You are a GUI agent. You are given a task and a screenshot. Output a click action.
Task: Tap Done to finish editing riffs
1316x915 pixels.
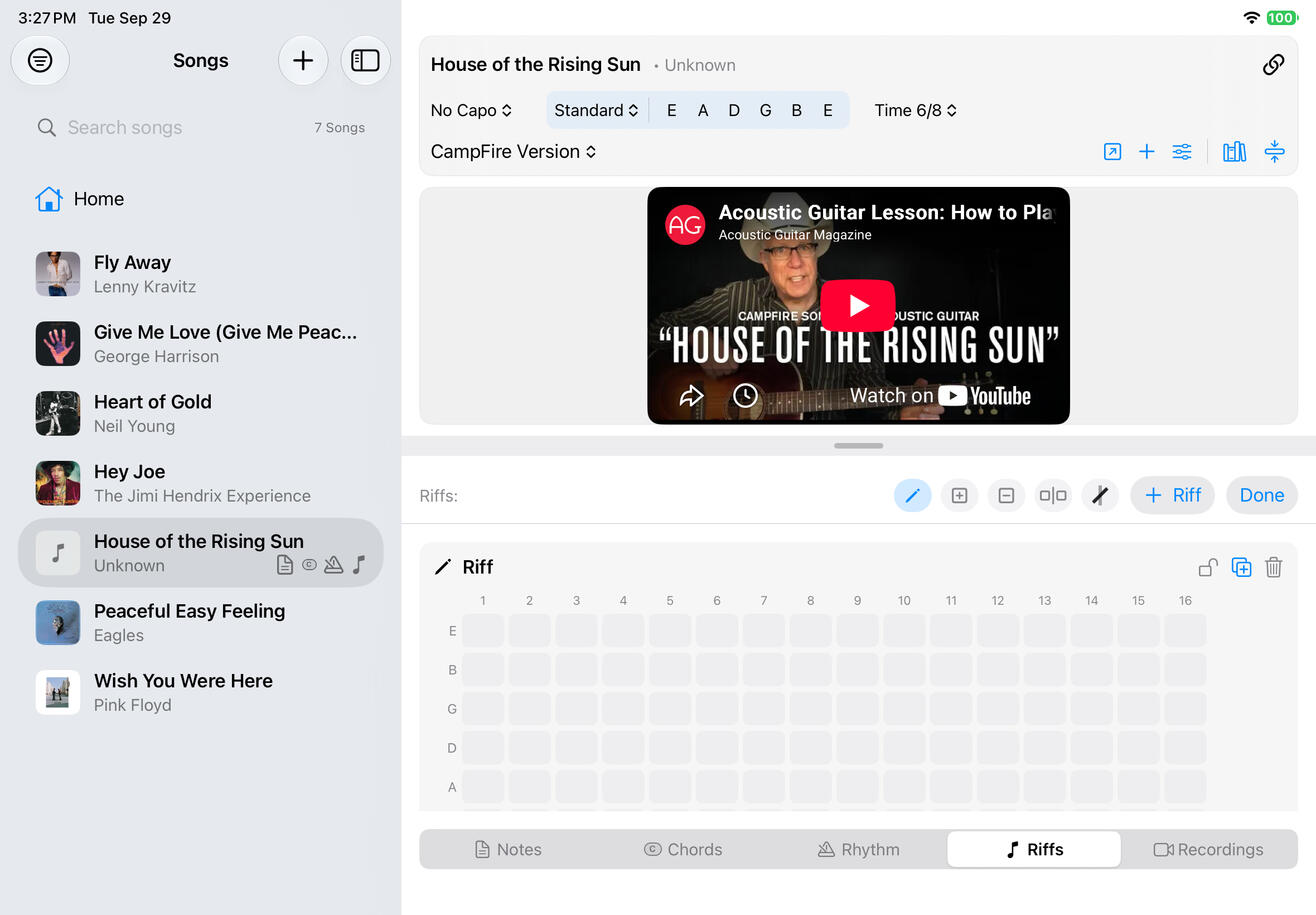point(1262,495)
